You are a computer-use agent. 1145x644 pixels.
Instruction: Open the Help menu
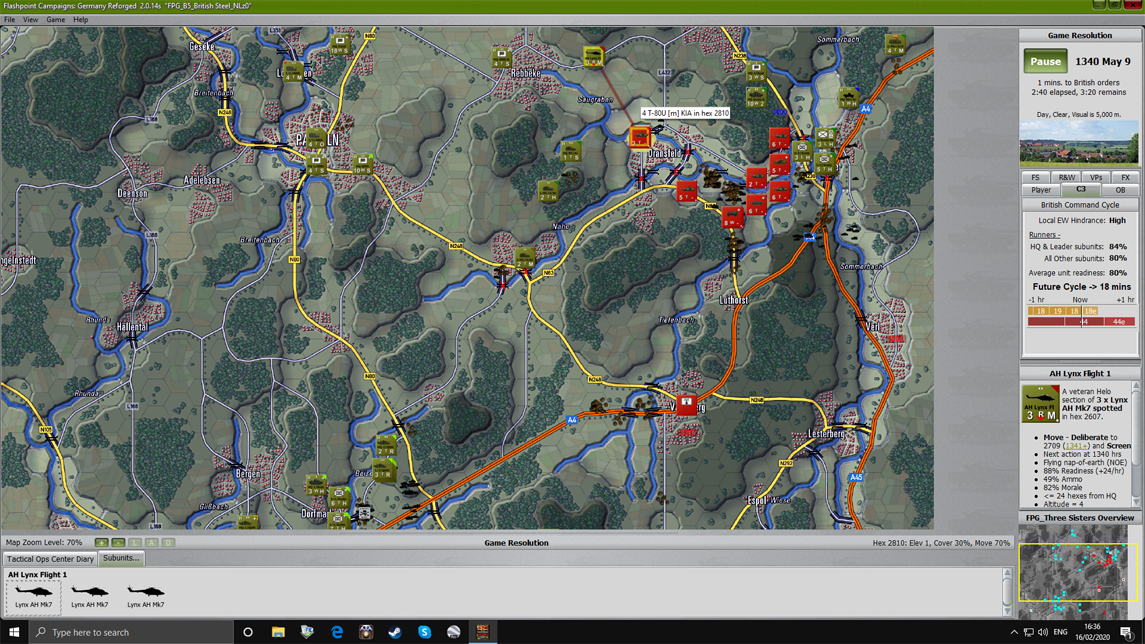[80, 20]
